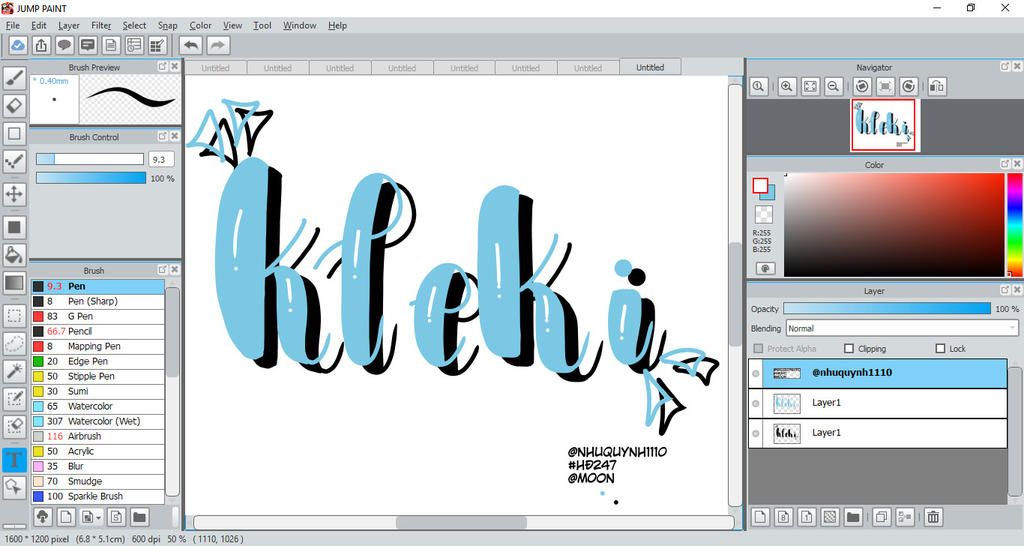Image resolution: width=1024 pixels, height=546 pixels.
Task: Adjust the layer Opacity slider
Action: click(x=887, y=308)
